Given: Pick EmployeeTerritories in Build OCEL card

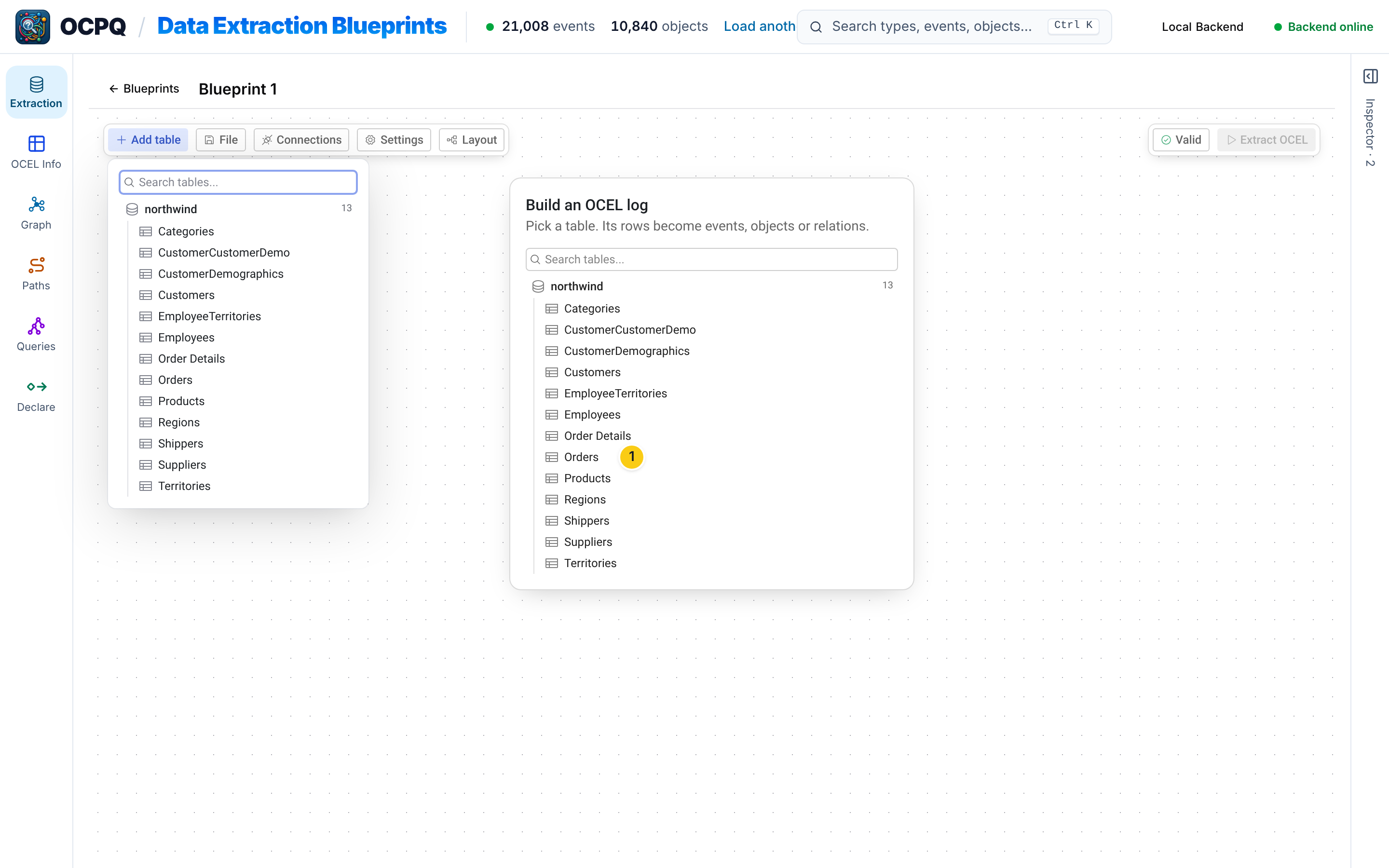Looking at the screenshot, I should [718, 393].
